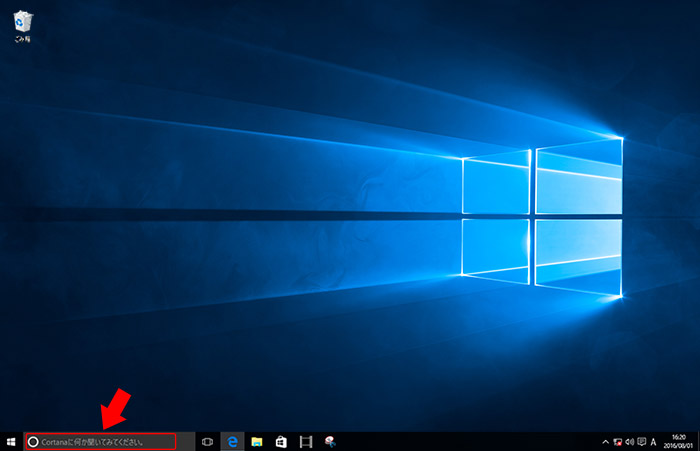700x451 pixels.
Task: Open network status icon in system tray
Action: click(x=618, y=442)
